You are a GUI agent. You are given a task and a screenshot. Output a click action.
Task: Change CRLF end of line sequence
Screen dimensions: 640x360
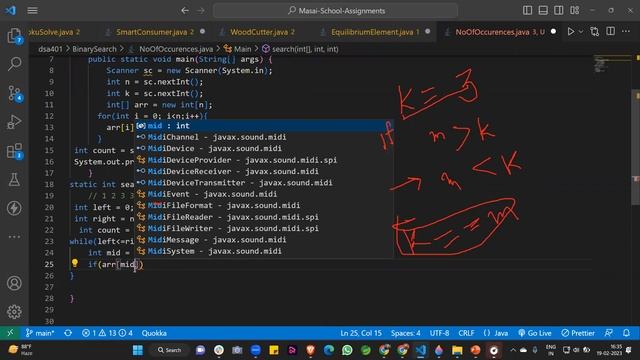[466, 333]
